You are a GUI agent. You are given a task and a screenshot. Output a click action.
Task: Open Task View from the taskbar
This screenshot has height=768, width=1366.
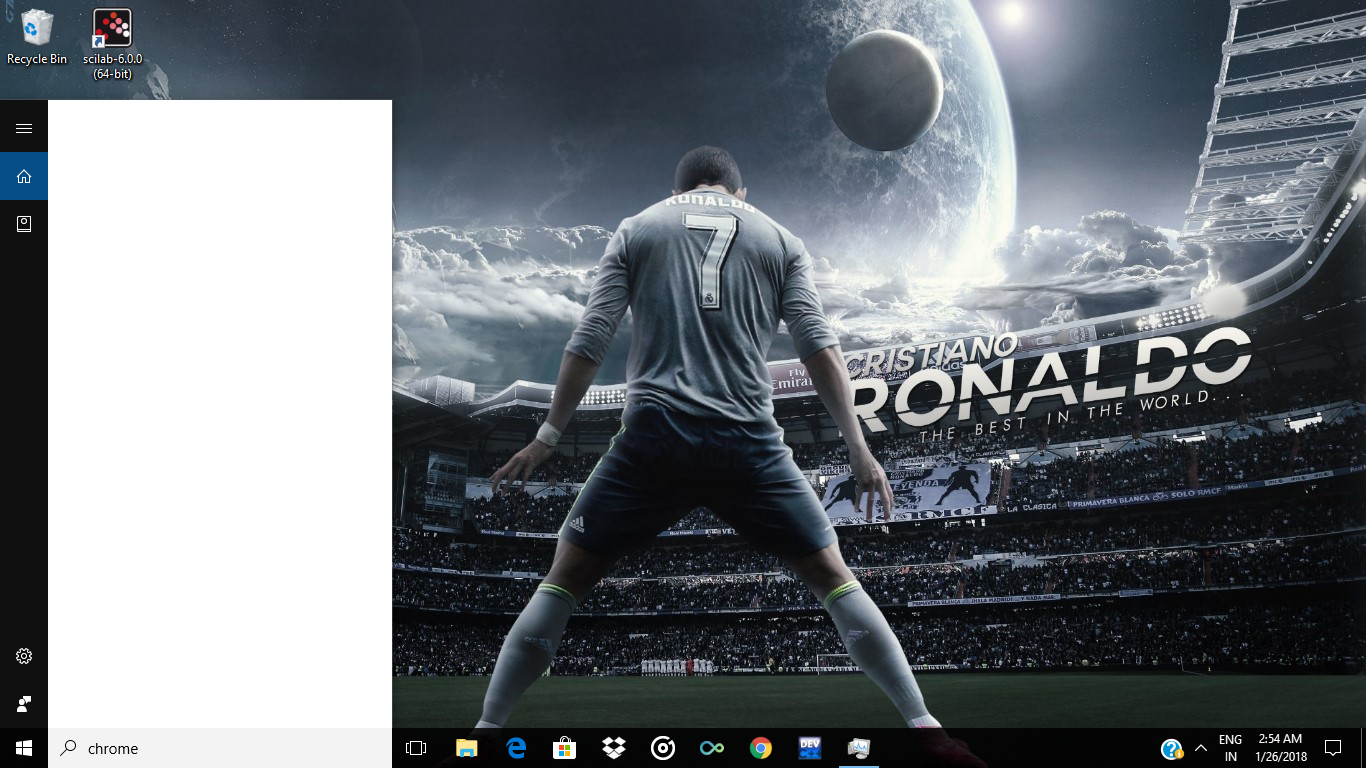(x=416, y=748)
